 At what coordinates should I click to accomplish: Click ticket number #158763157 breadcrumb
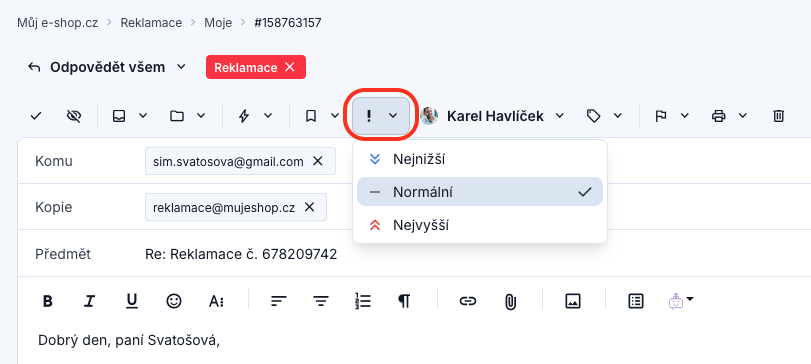click(x=288, y=23)
